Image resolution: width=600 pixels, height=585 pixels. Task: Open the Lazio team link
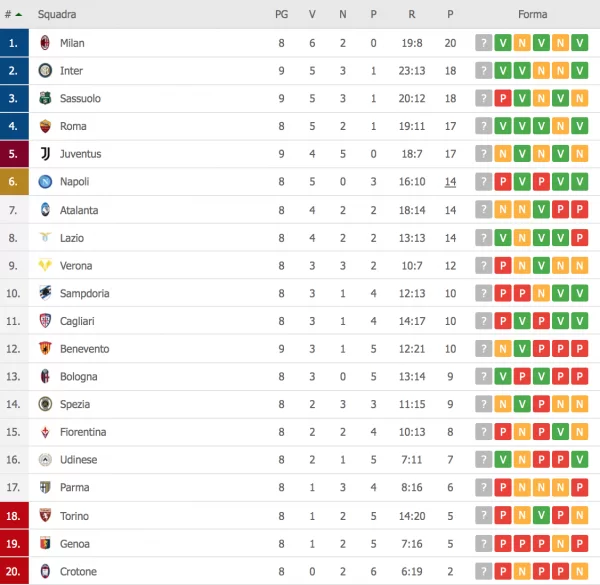coord(71,238)
